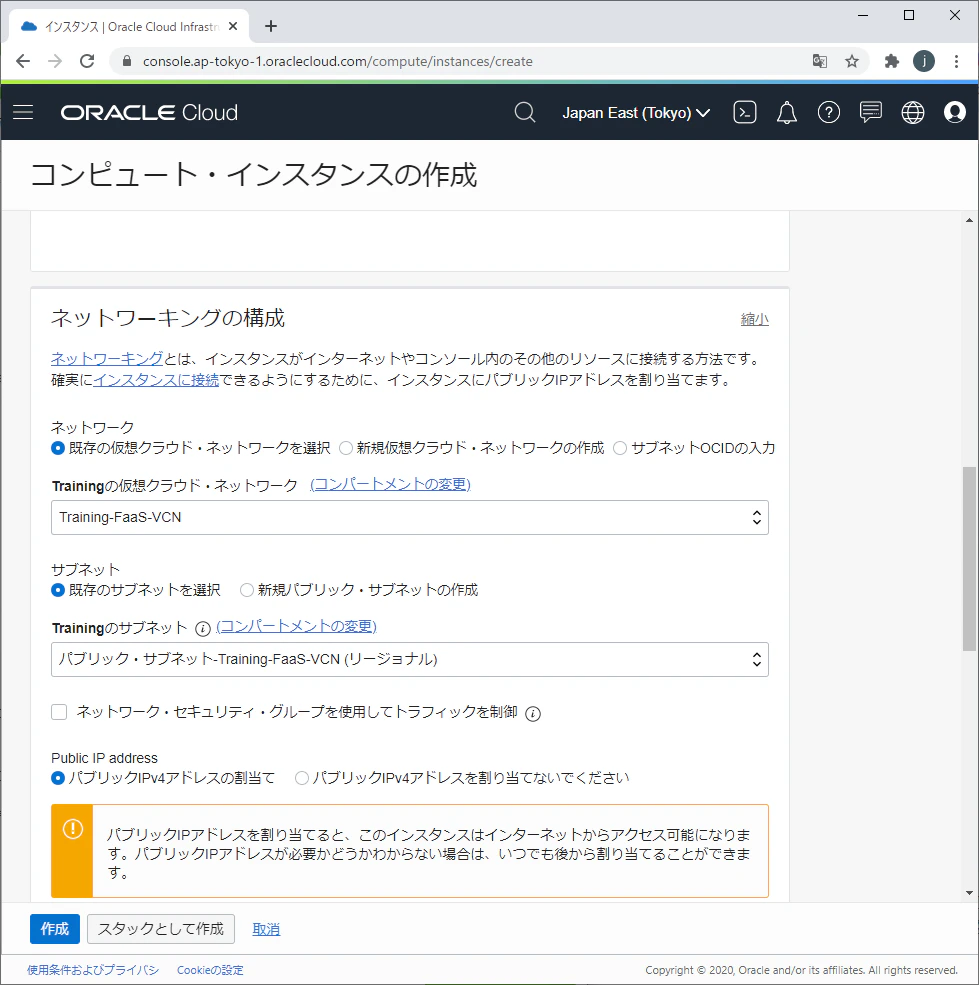Viewport: 979px width, 985px height.
Task: Open 使用条件およびプライバシ footer link
Action: pos(93,970)
